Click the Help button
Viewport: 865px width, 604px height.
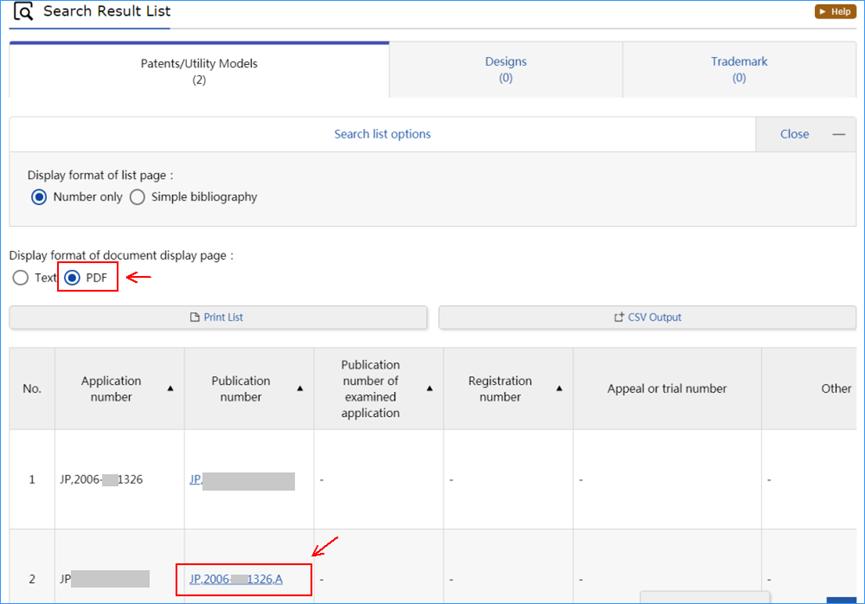click(835, 12)
